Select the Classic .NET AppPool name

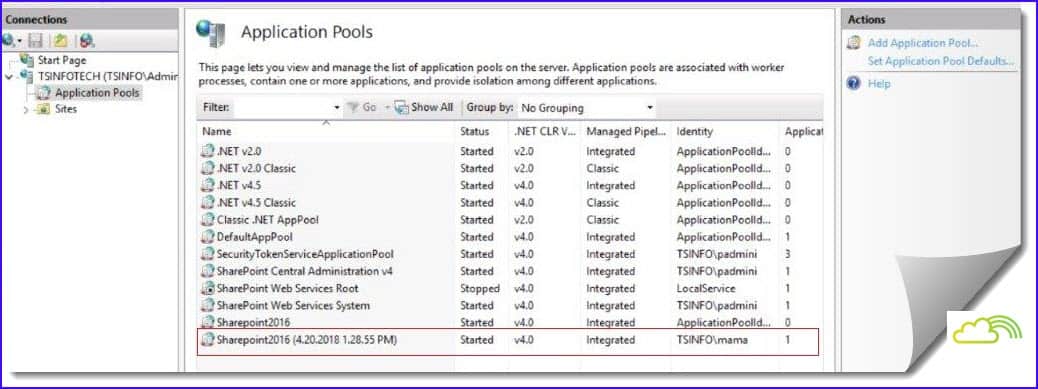pyautogui.click(x=267, y=220)
